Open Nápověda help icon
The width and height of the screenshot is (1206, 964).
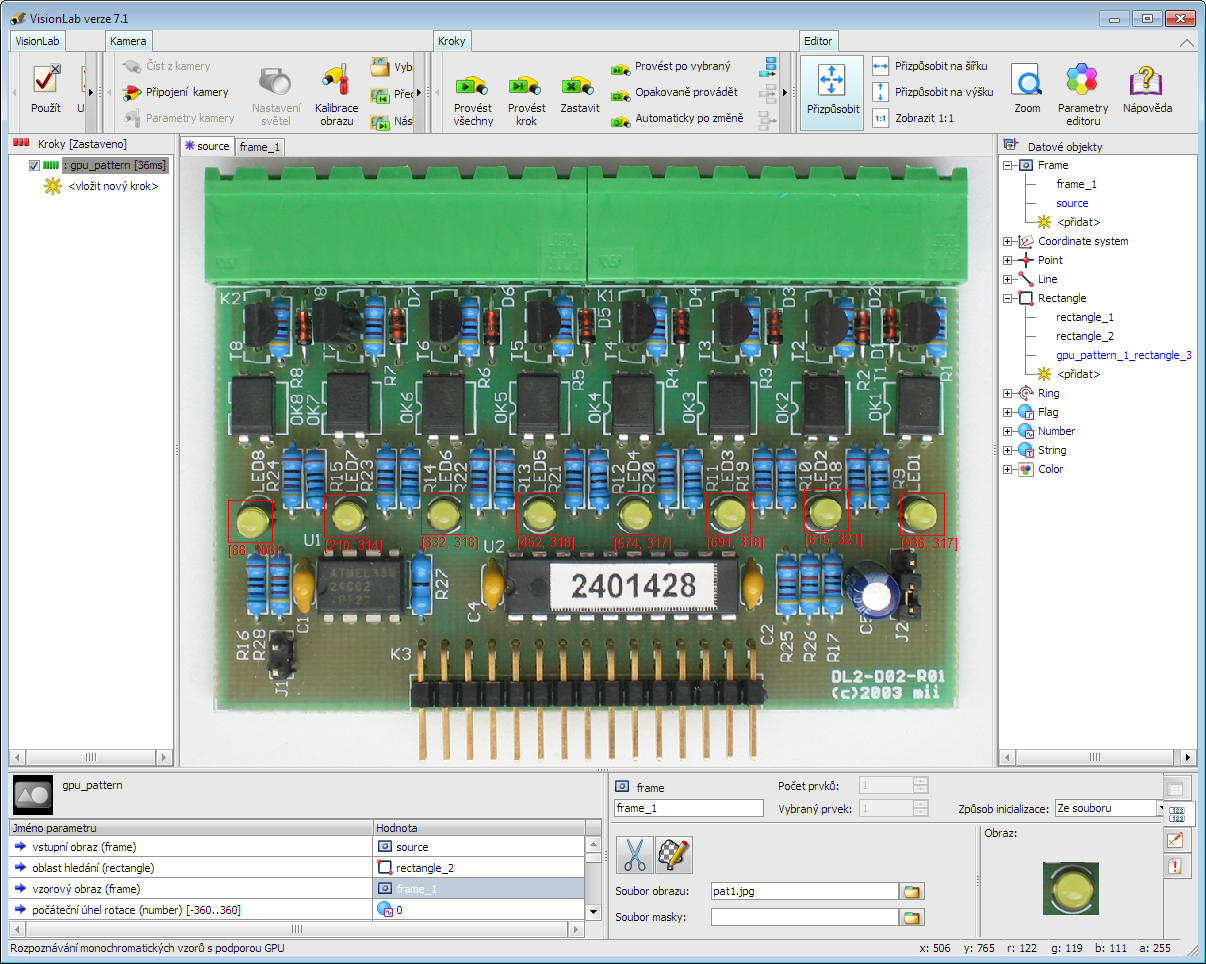1146,81
